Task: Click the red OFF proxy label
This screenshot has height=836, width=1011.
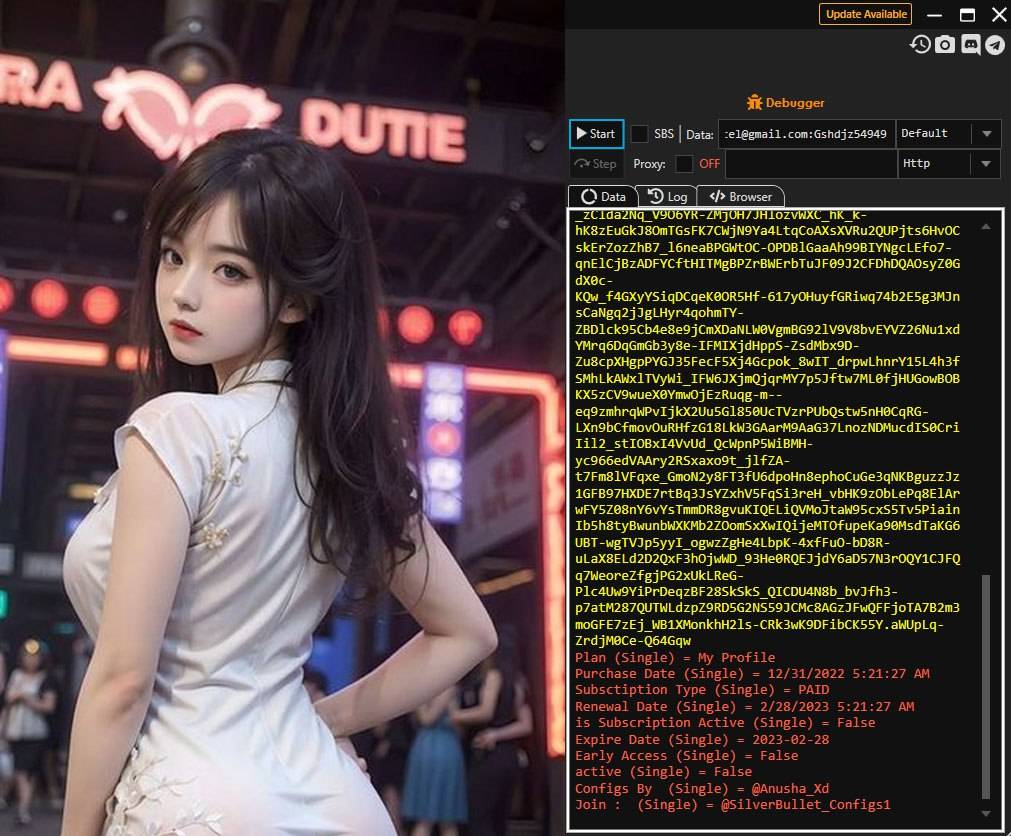Action: click(x=709, y=164)
